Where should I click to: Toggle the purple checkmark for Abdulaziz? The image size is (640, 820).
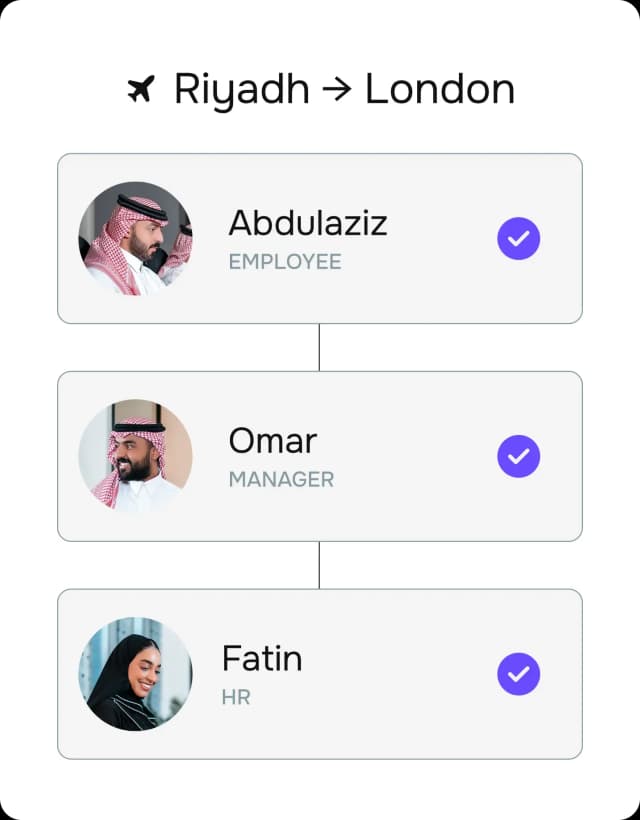coord(518,238)
